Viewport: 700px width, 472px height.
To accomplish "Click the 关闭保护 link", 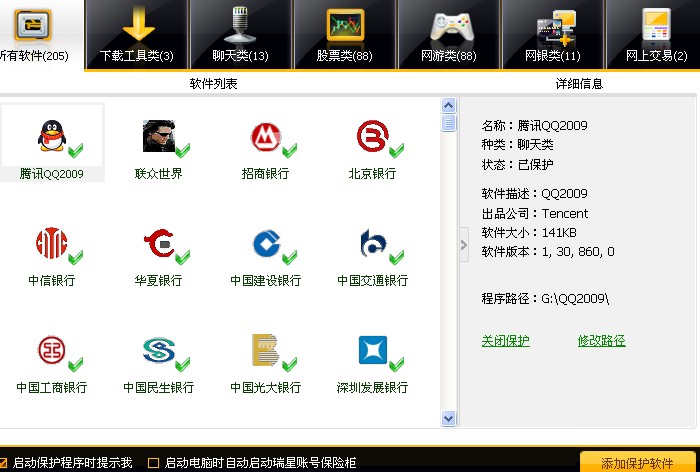I will coord(505,341).
